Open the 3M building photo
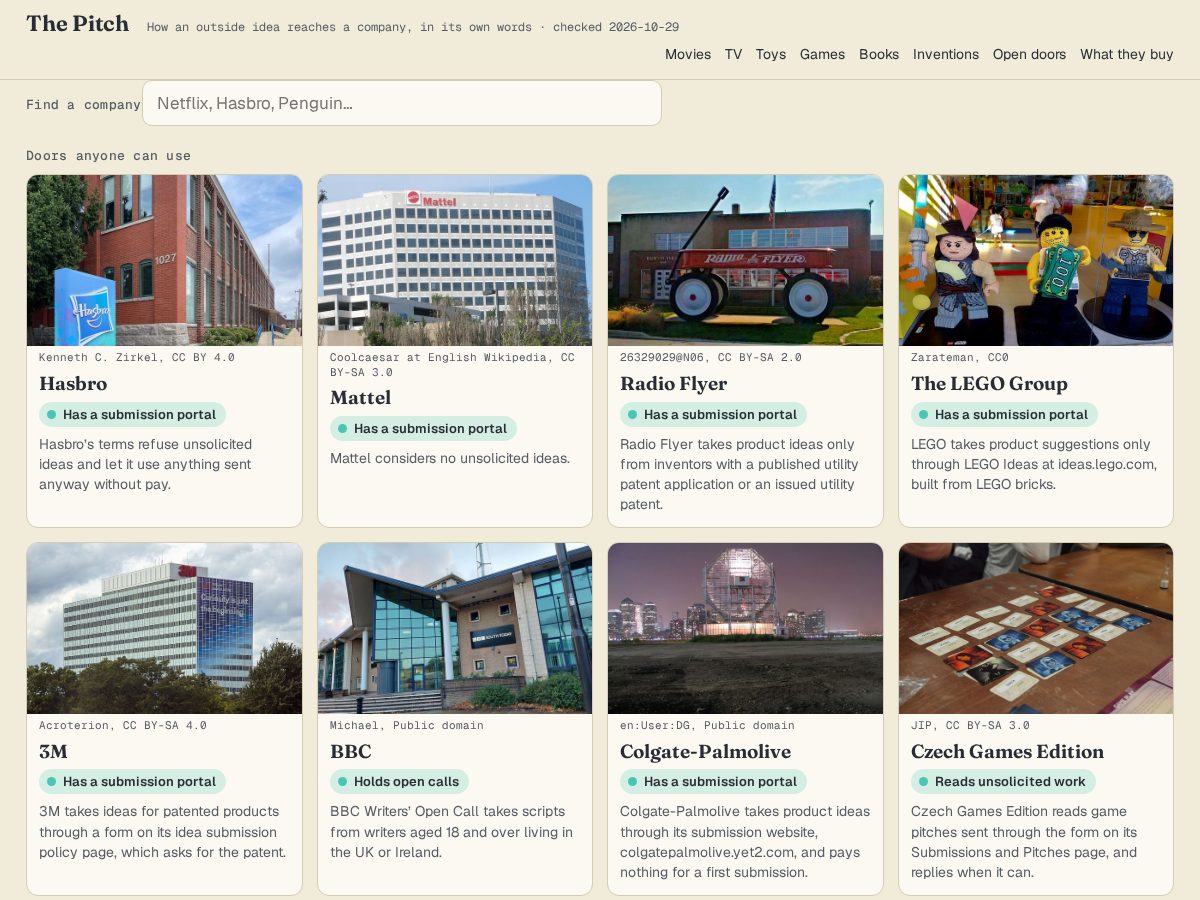The height and width of the screenshot is (900, 1200). point(164,628)
